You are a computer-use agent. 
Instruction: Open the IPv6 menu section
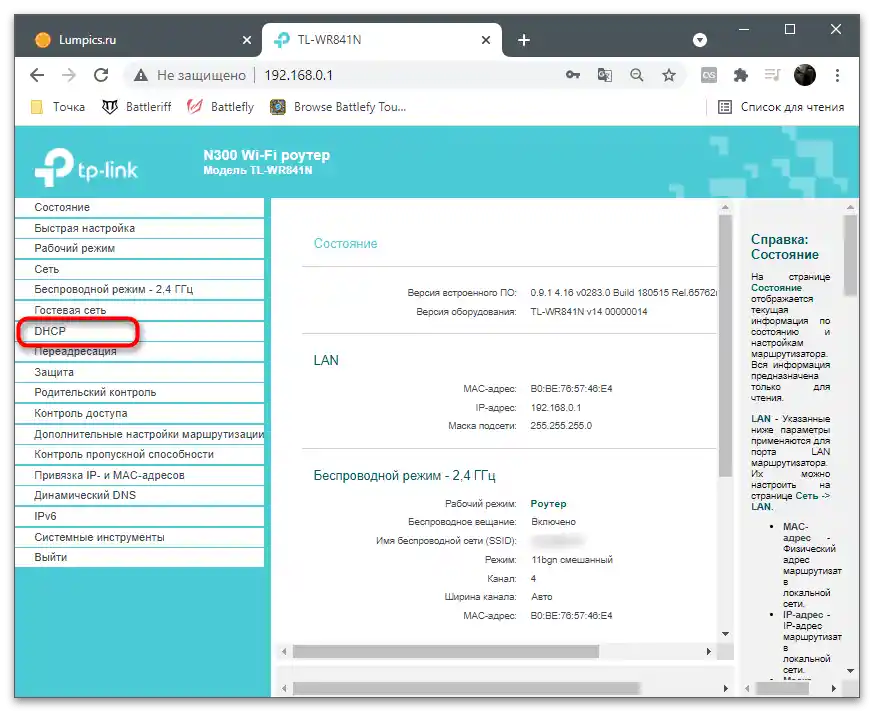pos(139,516)
